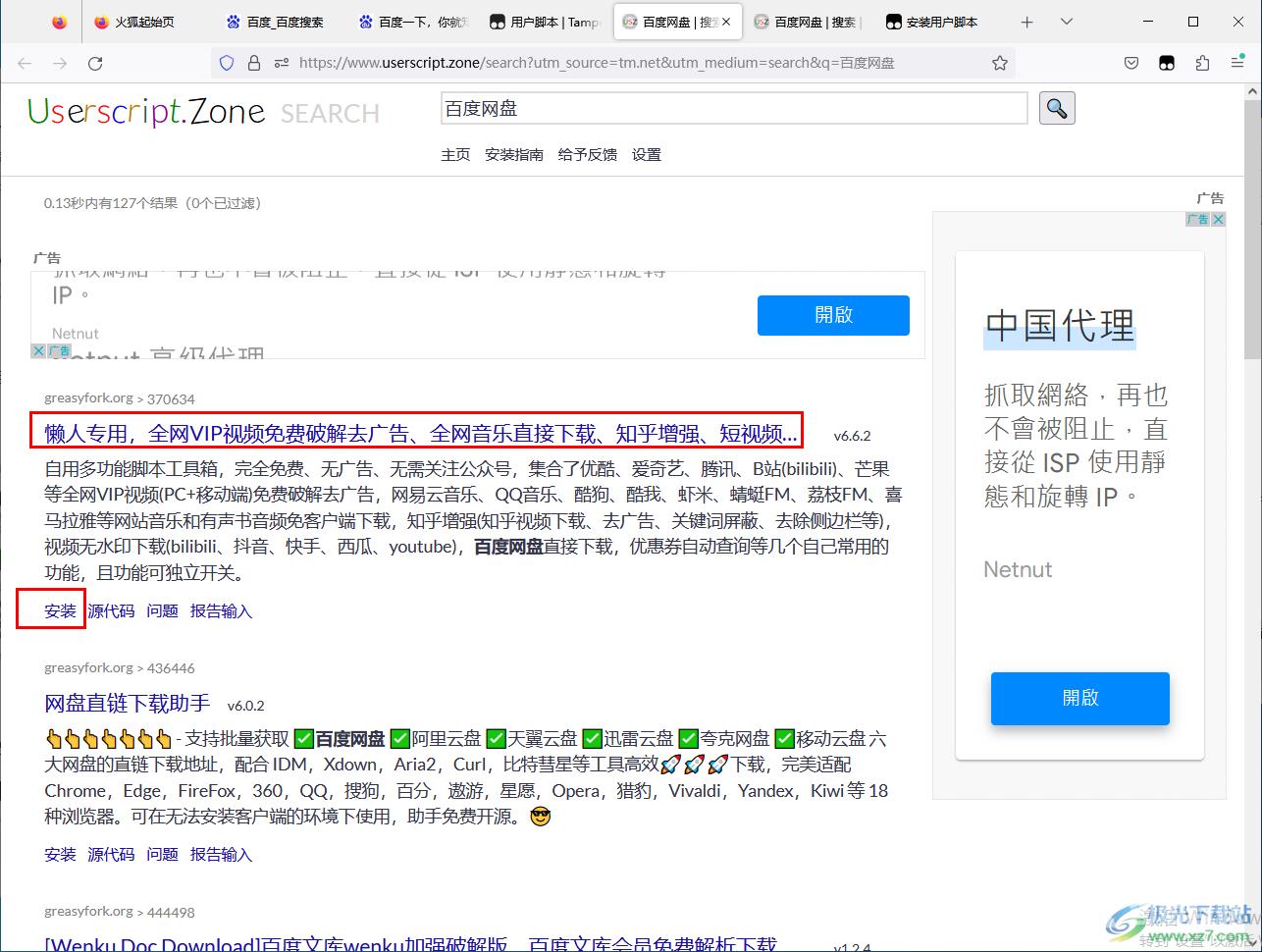Viewport: 1262px width, 952px height.
Task: Open 问题 for 网盘直链下载助手
Action: click(x=162, y=854)
